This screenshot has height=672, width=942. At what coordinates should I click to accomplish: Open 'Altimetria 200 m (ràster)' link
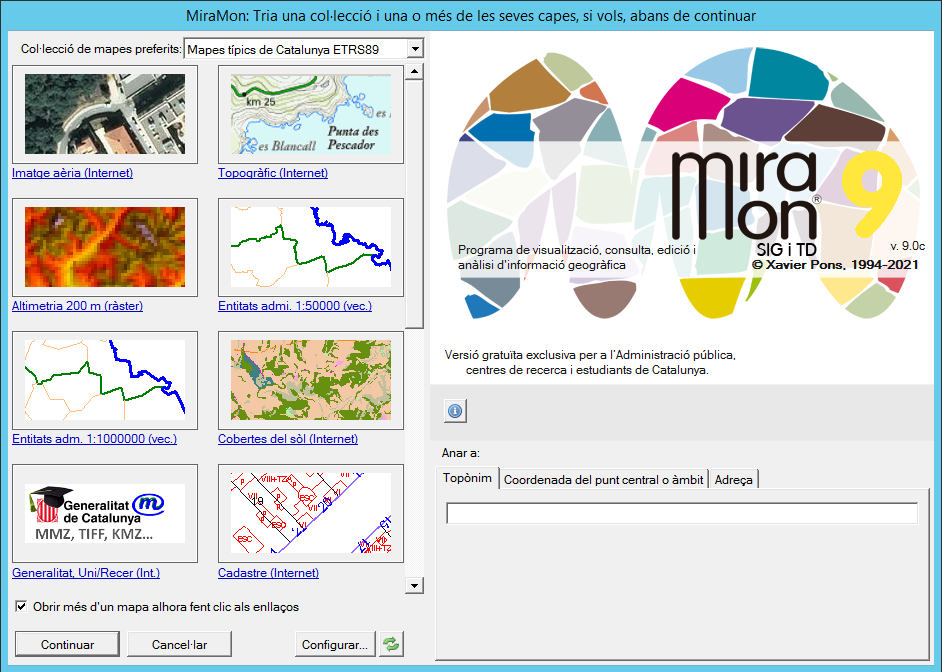point(77,306)
